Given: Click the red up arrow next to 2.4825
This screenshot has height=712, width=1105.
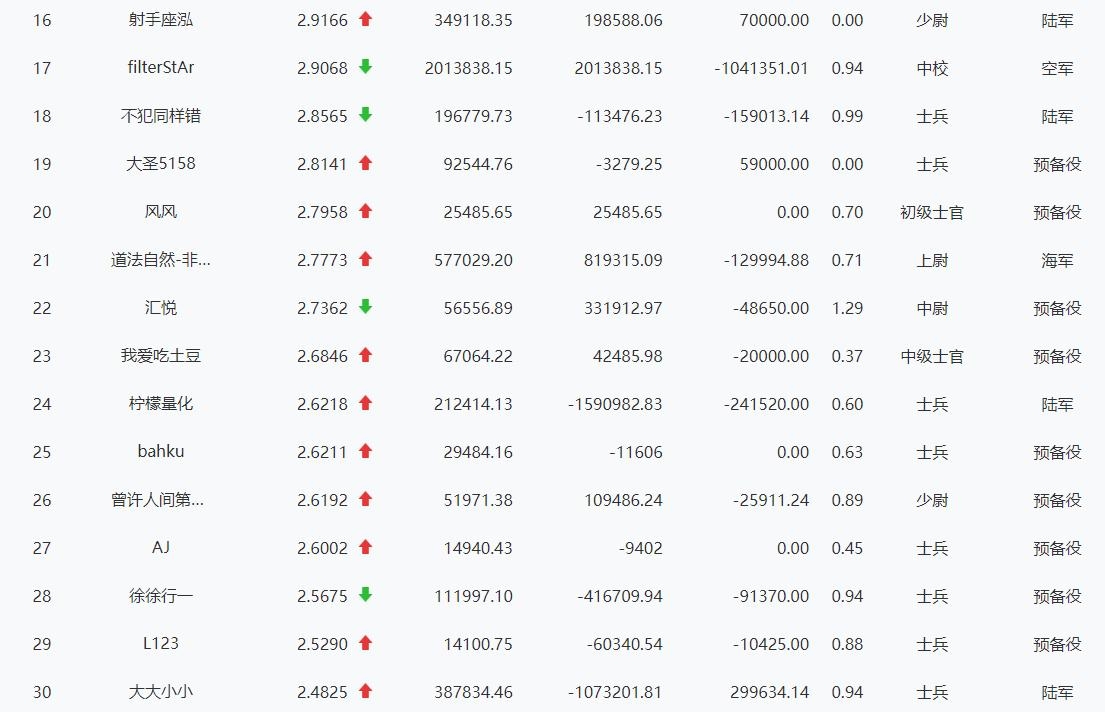Looking at the screenshot, I should (365, 691).
